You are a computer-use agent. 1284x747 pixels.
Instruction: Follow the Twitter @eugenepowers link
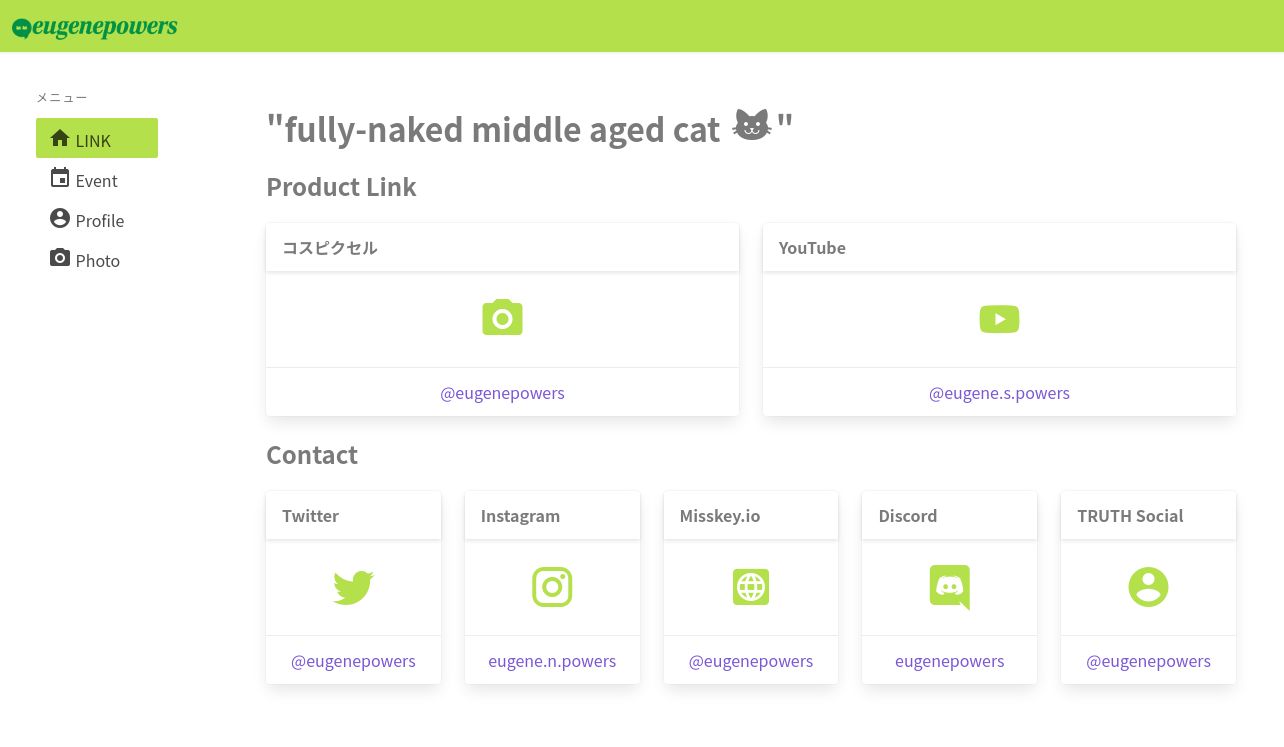[x=353, y=661]
